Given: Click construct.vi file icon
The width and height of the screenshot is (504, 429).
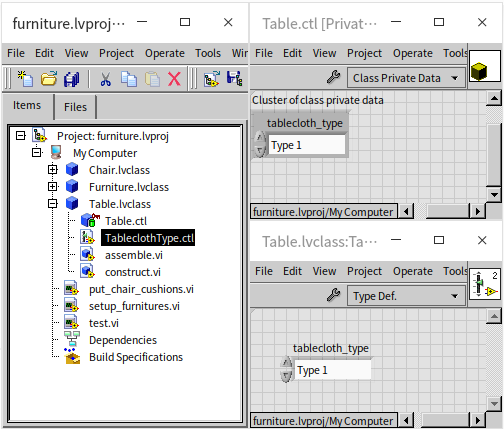Looking at the screenshot, I should [x=87, y=271].
